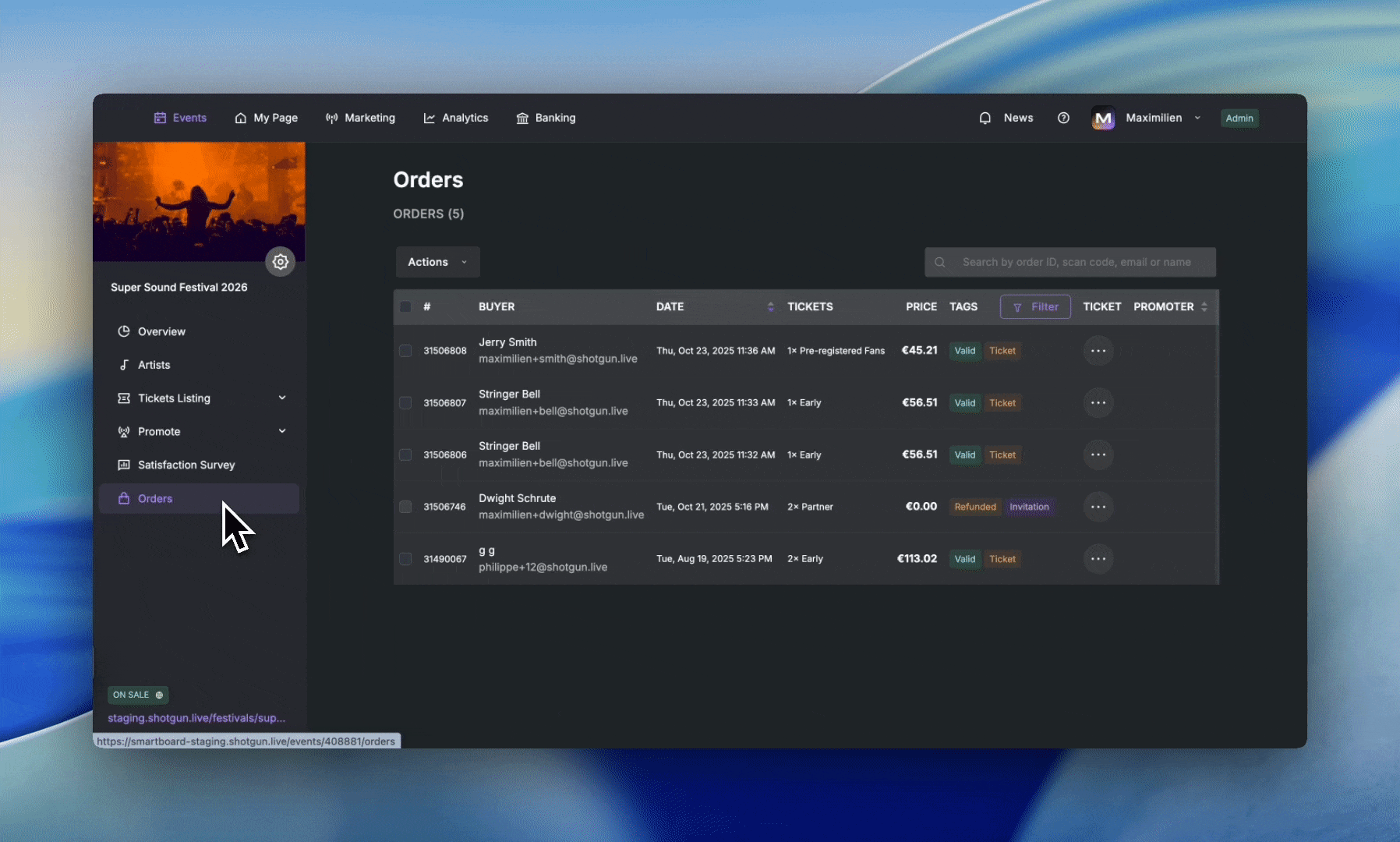Click the Valid tag on order 31506808

click(x=965, y=351)
